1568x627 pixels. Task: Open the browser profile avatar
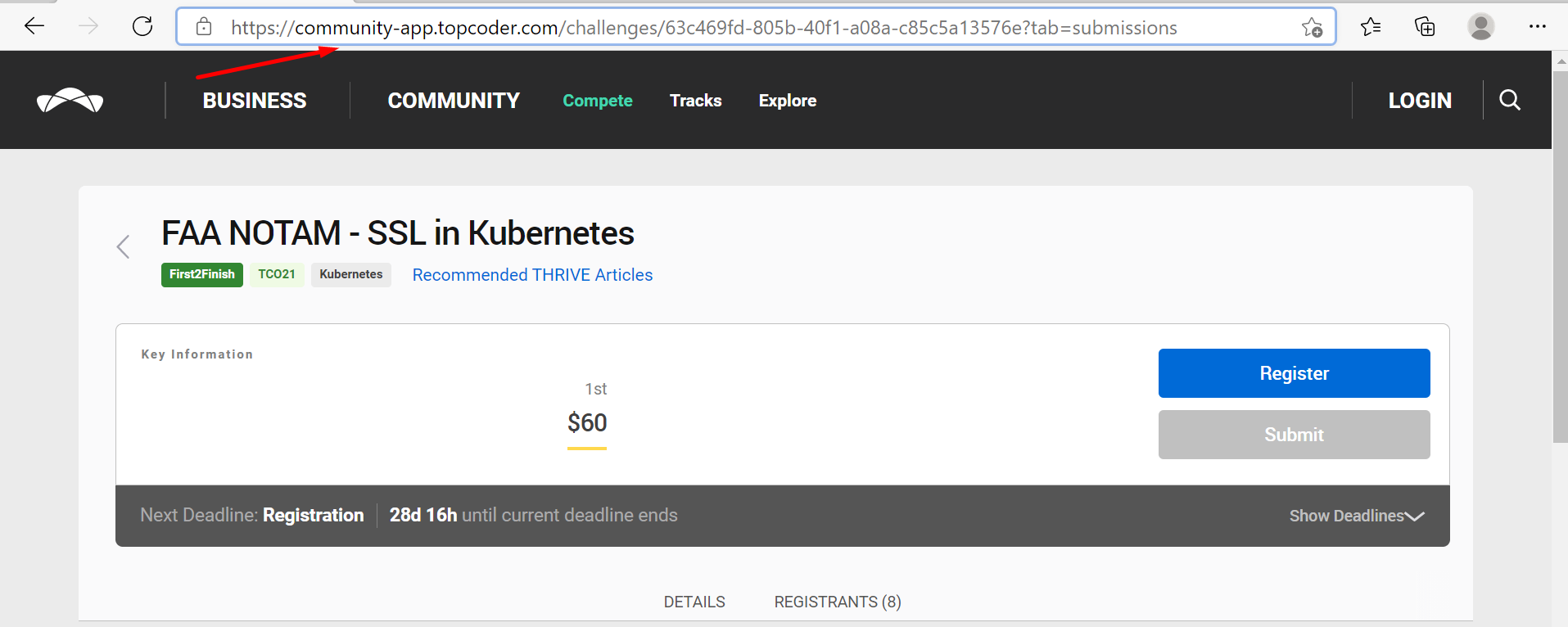[1480, 26]
